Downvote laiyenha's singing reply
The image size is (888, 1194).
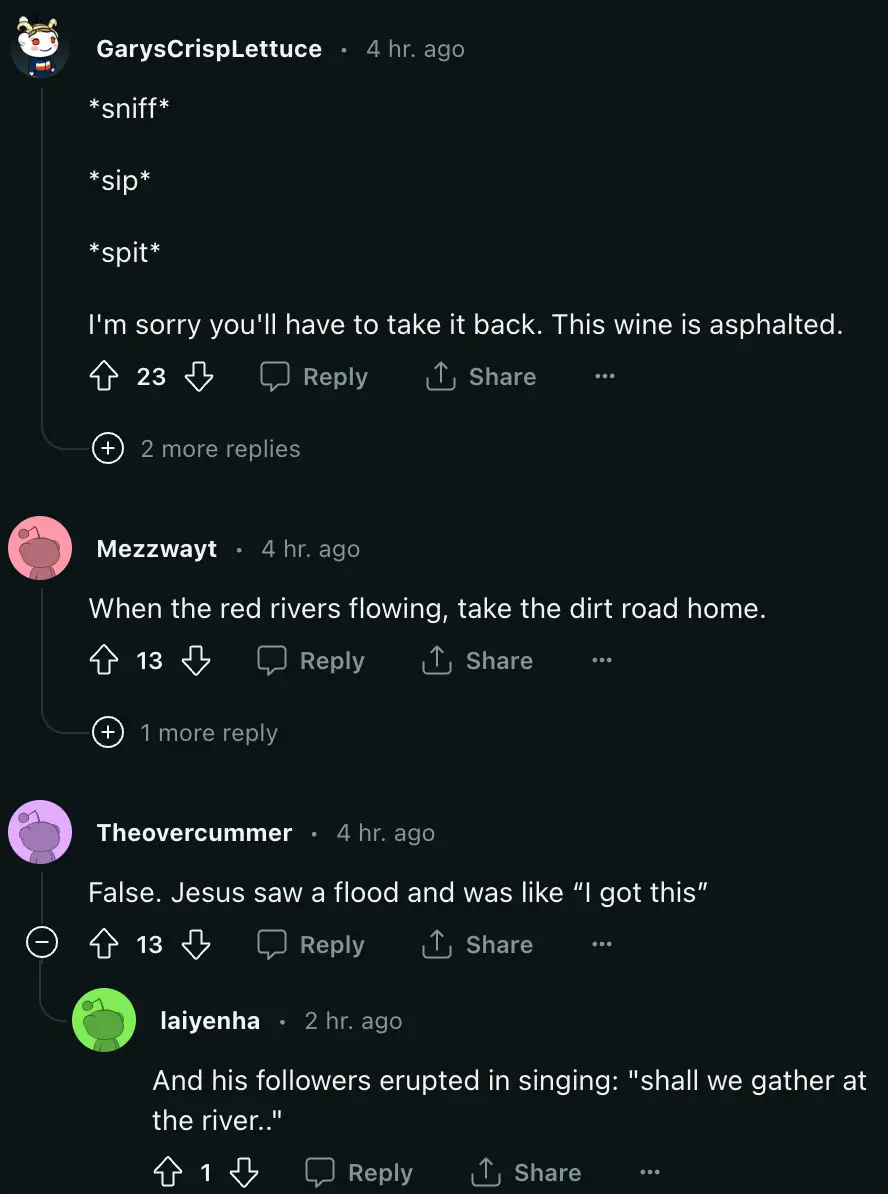click(243, 1172)
